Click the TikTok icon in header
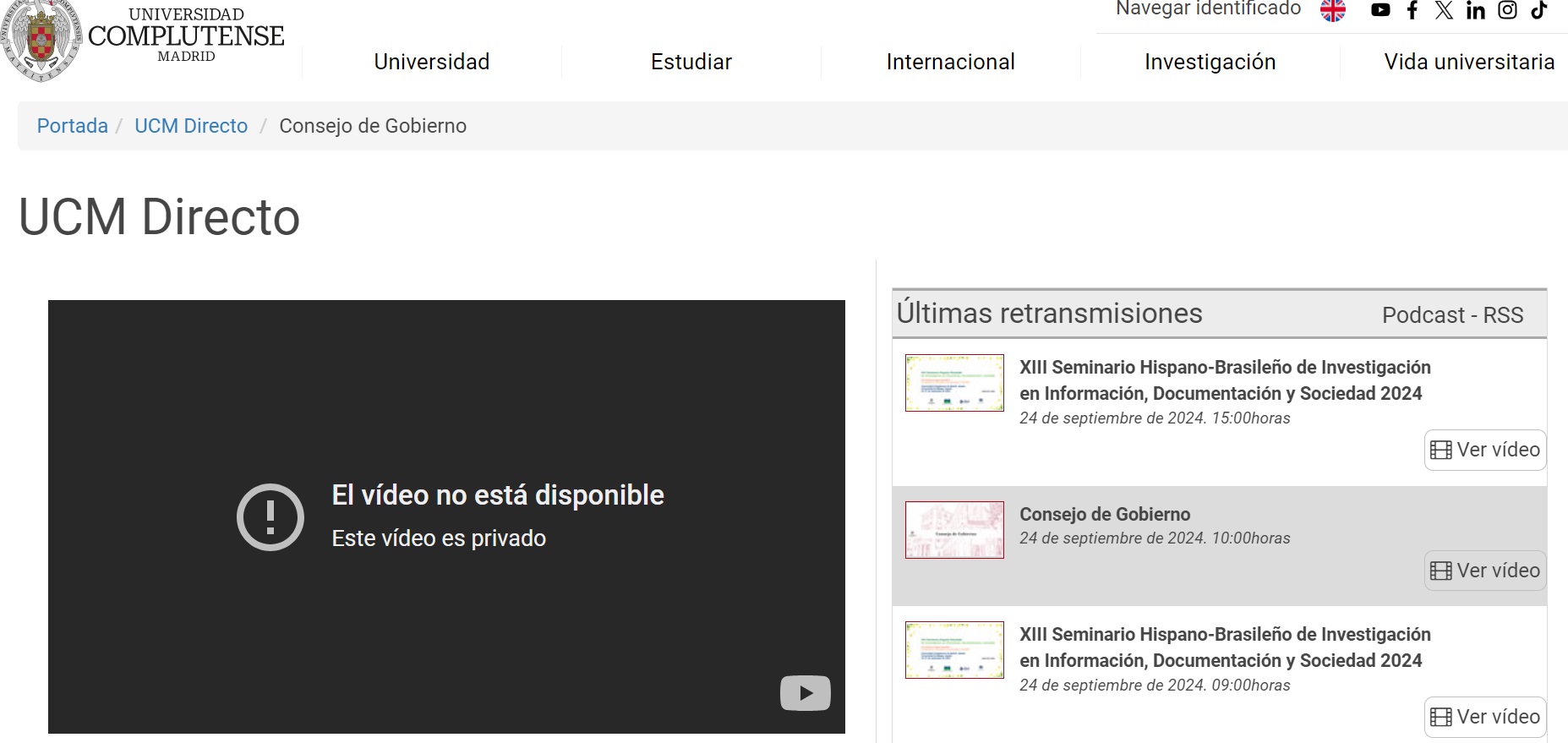This screenshot has height=743, width=1568. [x=1539, y=10]
